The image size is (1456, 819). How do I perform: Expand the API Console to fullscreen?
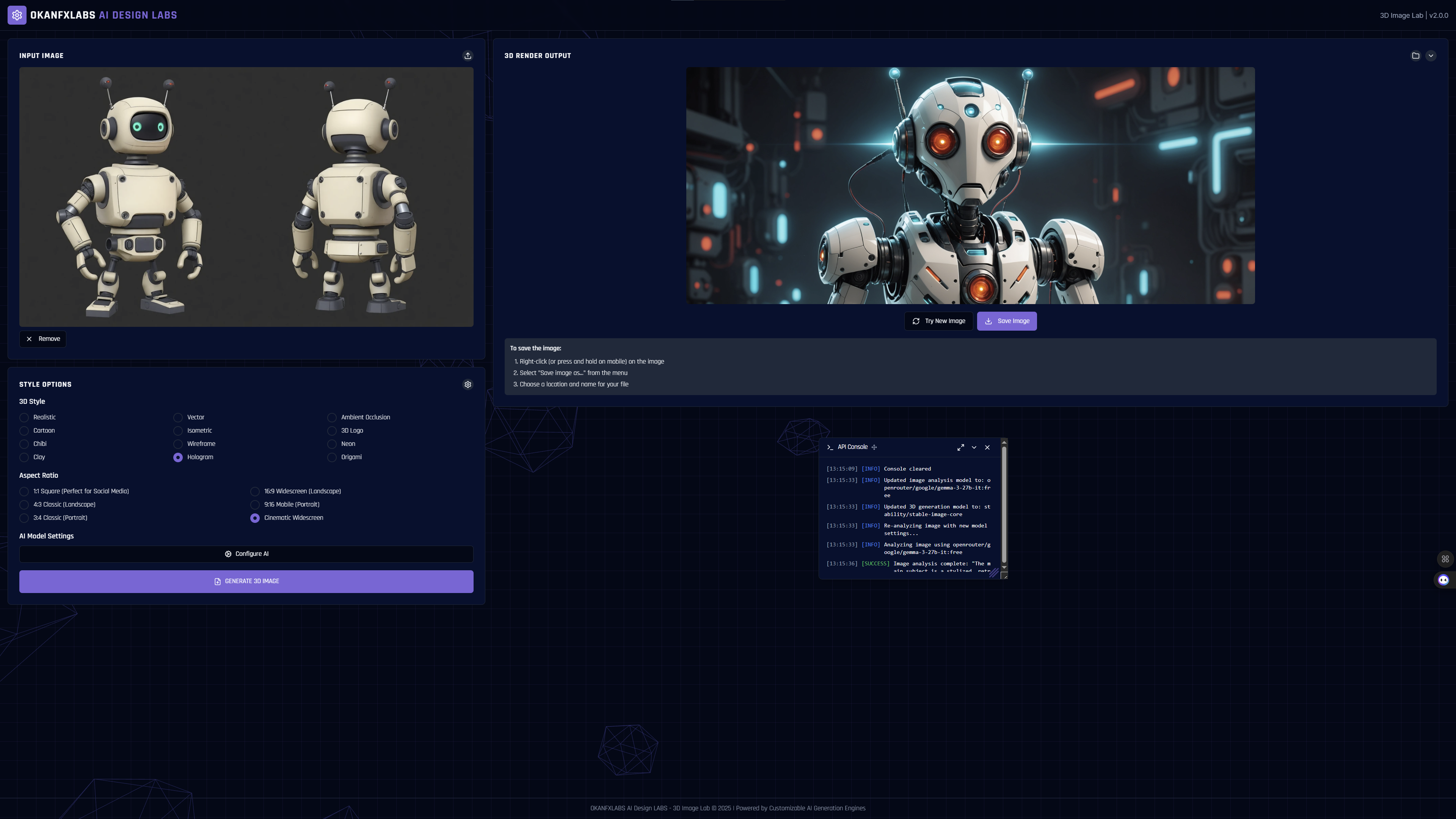[960, 447]
